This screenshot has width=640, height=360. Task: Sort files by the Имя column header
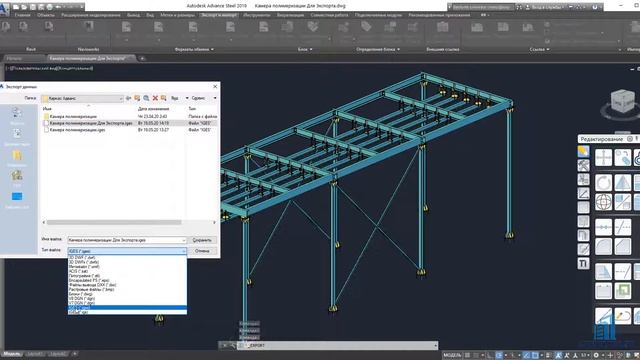pos(47,109)
